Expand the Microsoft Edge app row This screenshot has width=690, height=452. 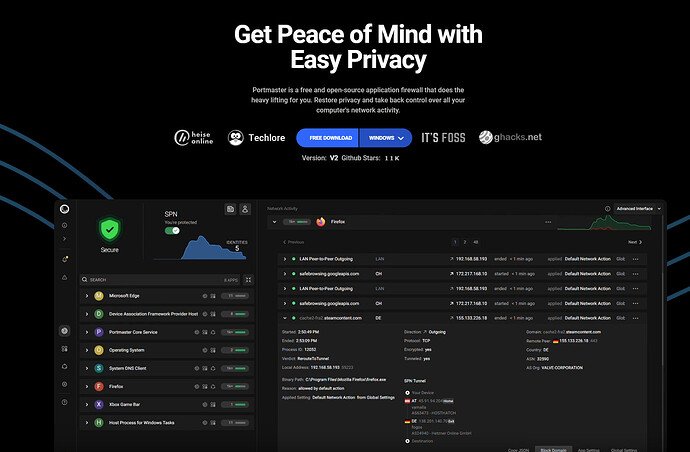[x=87, y=296]
